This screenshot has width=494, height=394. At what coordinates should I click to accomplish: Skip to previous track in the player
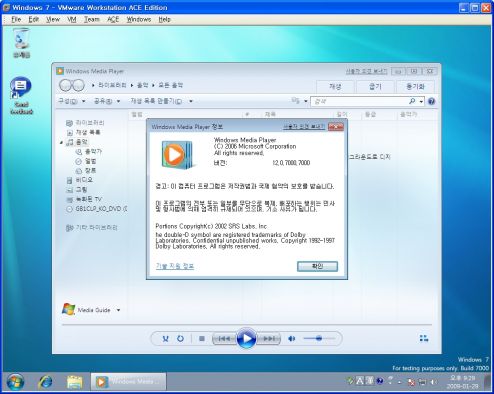click(x=224, y=339)
